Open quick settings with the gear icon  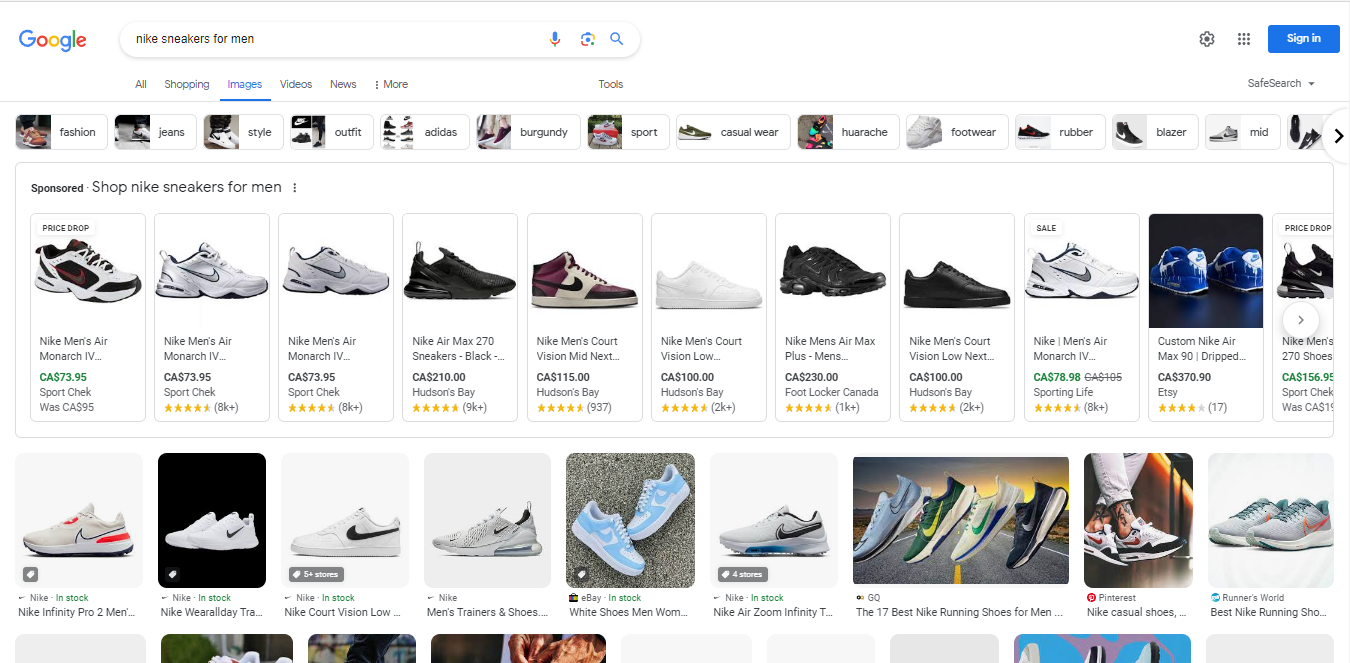pyautogui.click(x=1206, y=38)
